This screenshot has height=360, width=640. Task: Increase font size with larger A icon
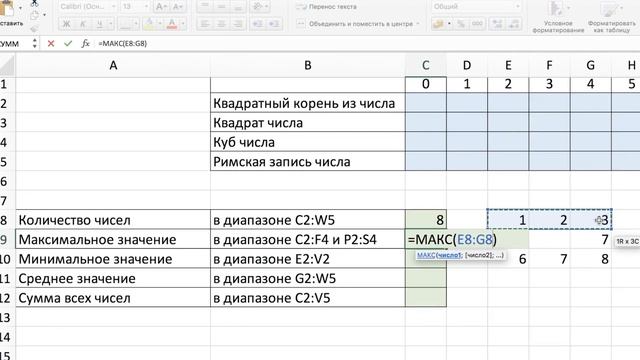pos(161,7)
